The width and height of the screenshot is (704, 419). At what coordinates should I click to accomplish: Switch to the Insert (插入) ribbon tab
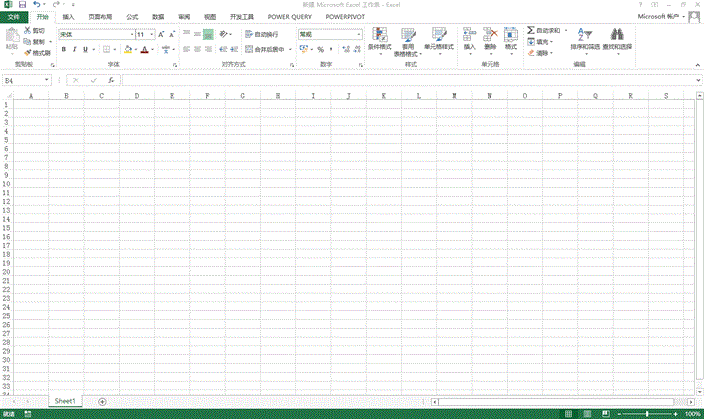point(68,17)
